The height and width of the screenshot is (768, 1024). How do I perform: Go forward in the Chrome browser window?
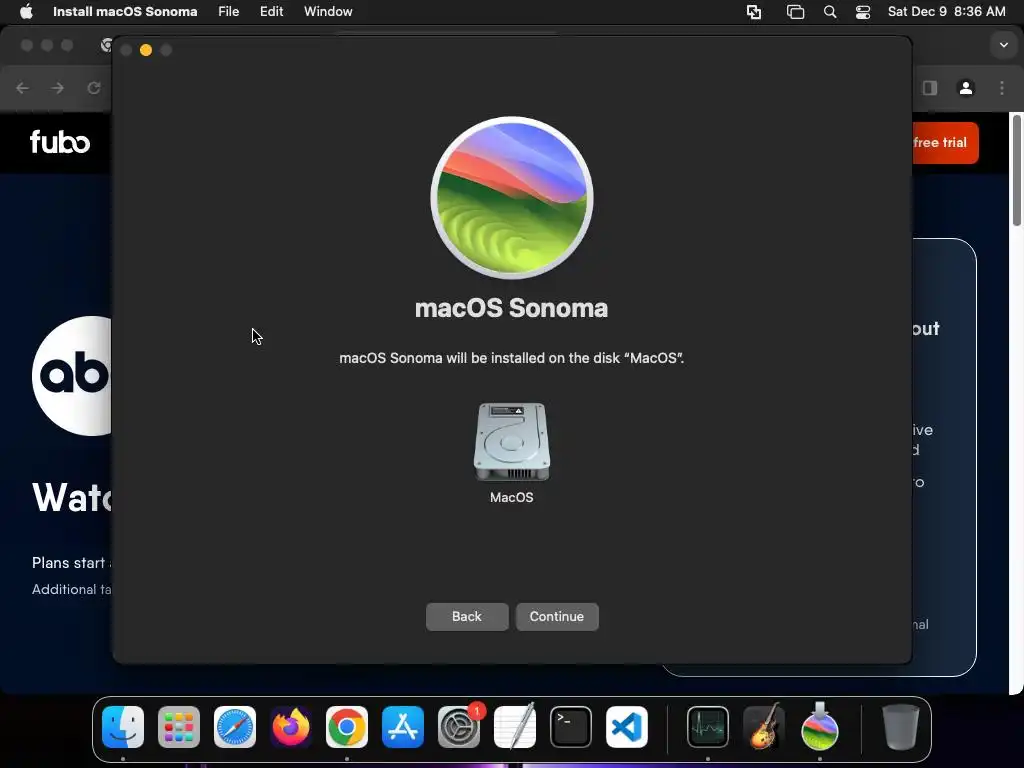(x=57, y=88)
